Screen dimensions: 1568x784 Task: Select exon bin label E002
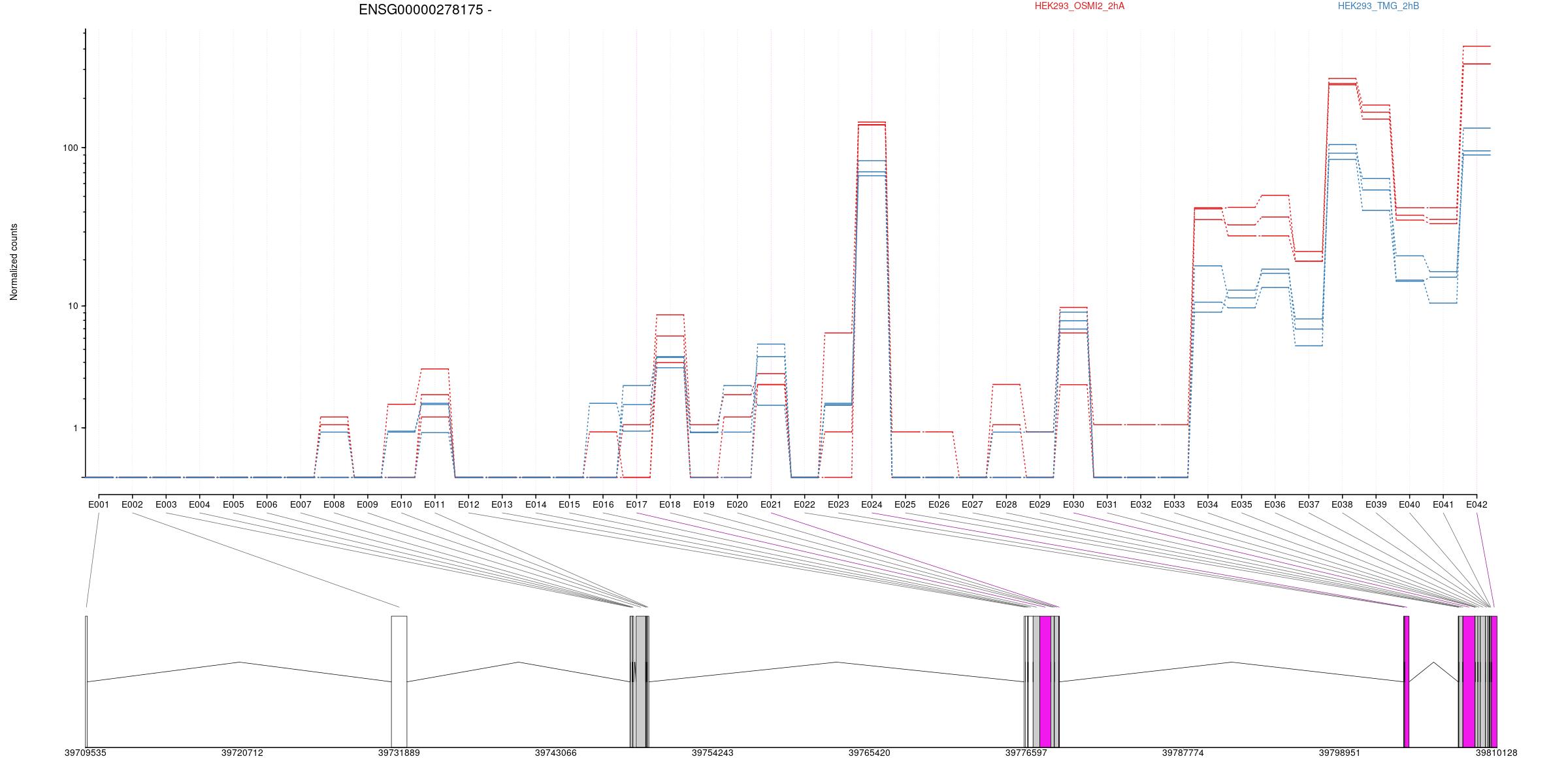132,504
